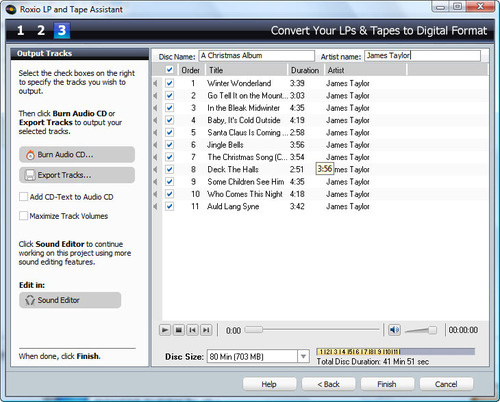Image resolution: width=500 pixels, height=402 pixels.
Task: Click The Christmas Song track title
Action: [x=247, y=157]
